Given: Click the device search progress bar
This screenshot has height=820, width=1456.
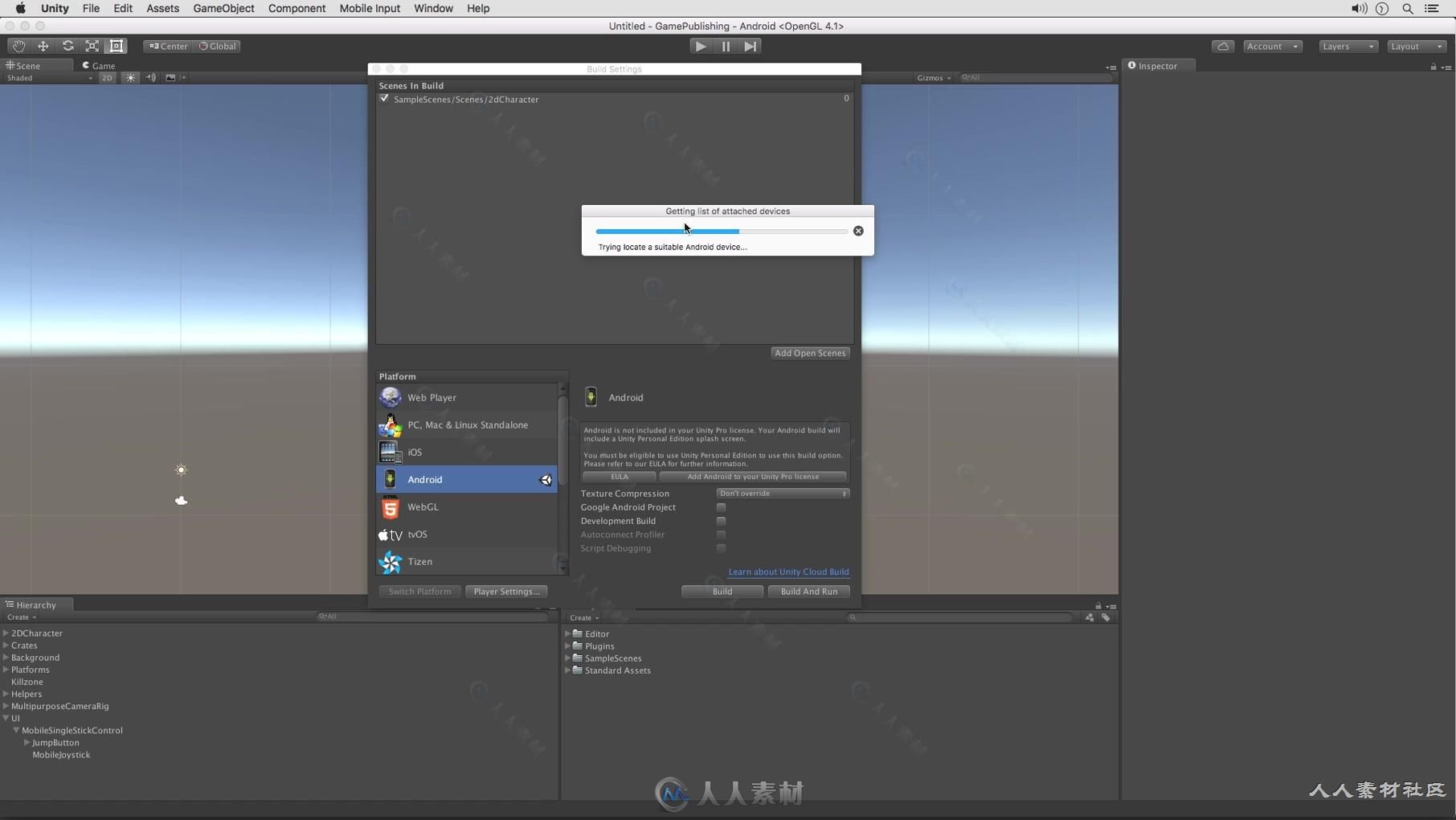Looking at the screenshot, I should (x=721, y=232).
